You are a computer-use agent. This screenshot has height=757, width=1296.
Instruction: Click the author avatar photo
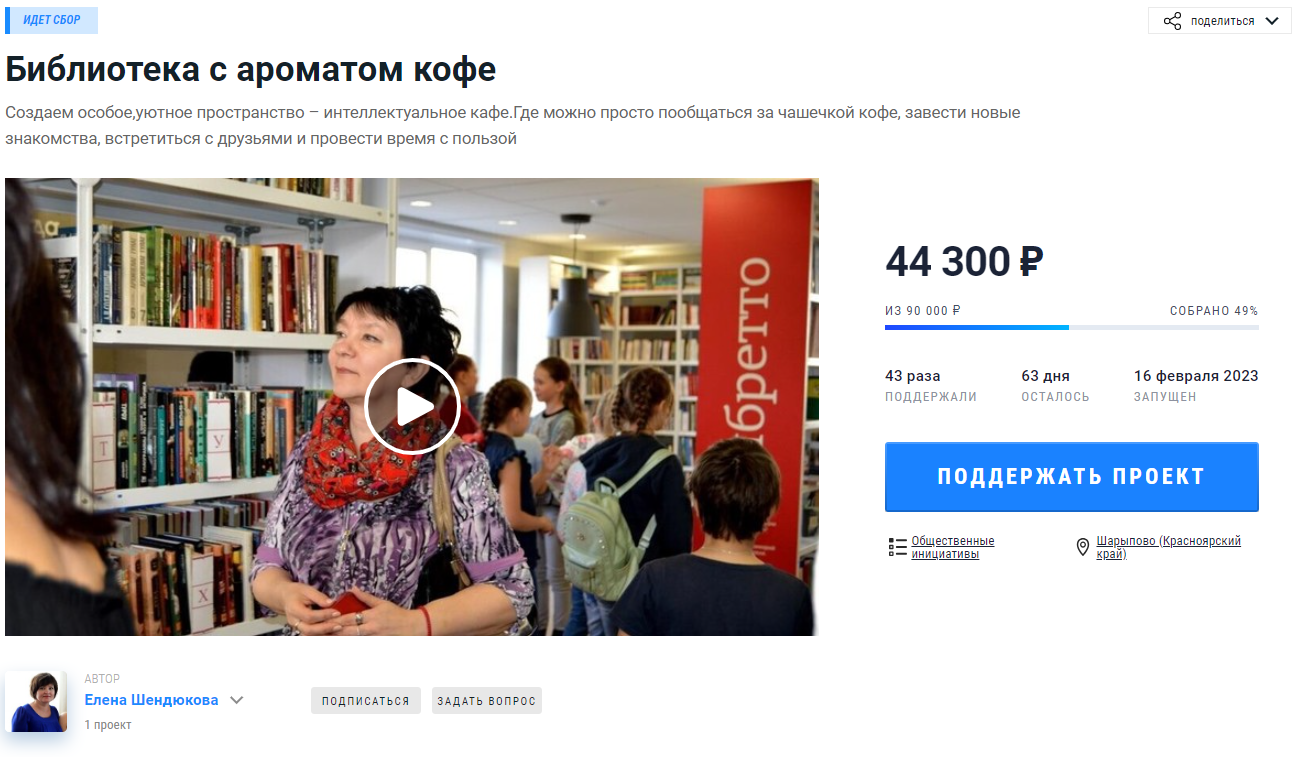[x=36, y=702]
